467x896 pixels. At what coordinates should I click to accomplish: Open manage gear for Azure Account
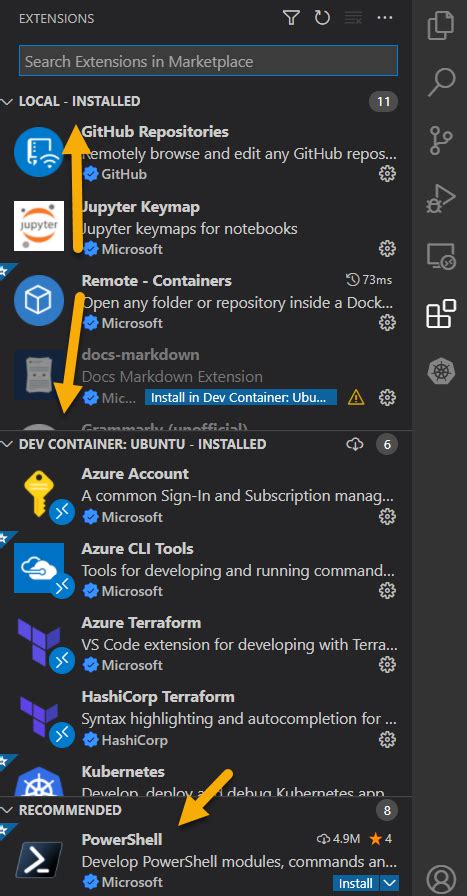tap(387, 517)
